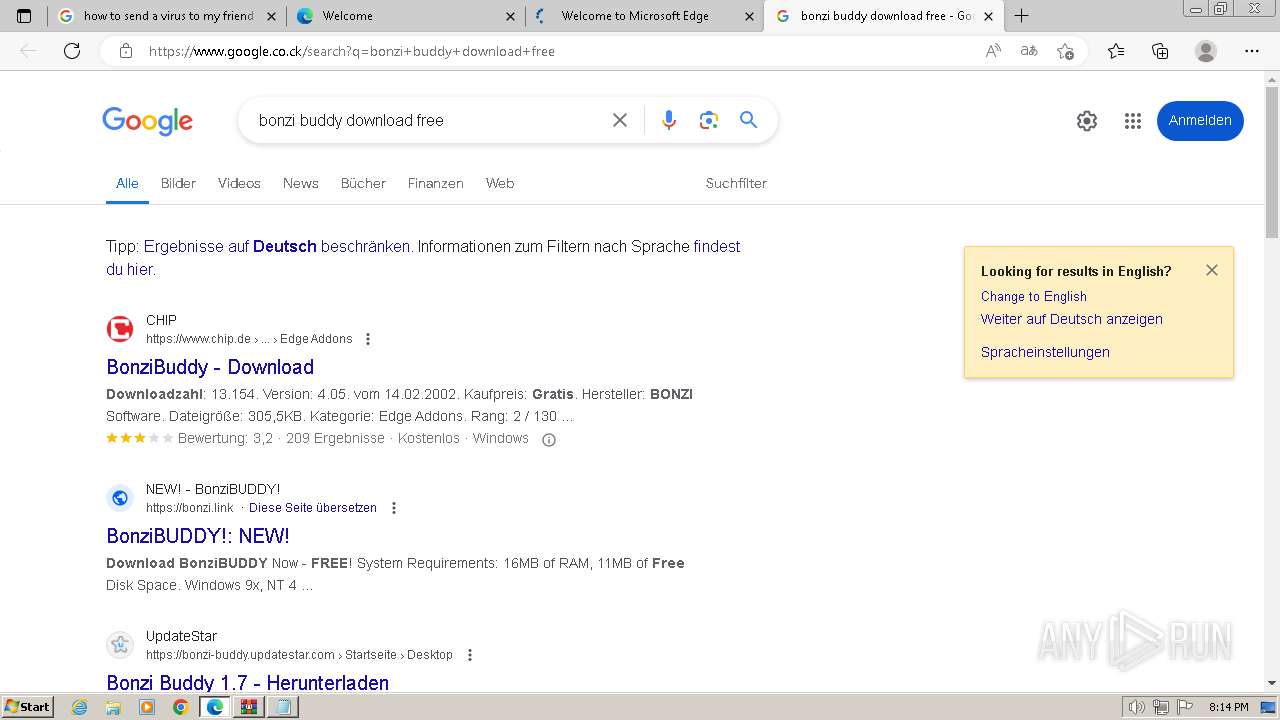
Task: Show info about CHIP rating
Action: click(x=548, y=439)
